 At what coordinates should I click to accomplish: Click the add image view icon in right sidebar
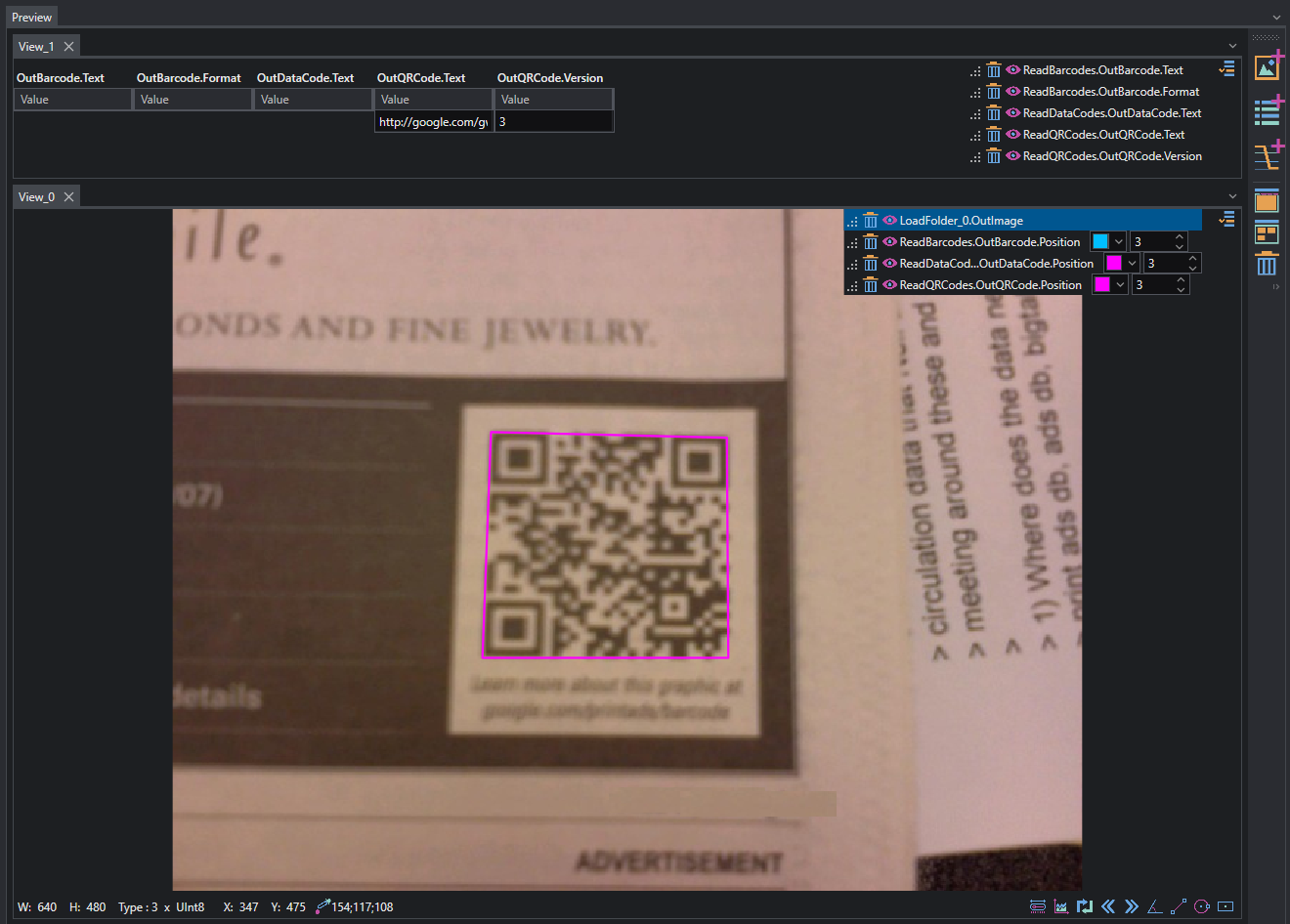click(1268, 66)
